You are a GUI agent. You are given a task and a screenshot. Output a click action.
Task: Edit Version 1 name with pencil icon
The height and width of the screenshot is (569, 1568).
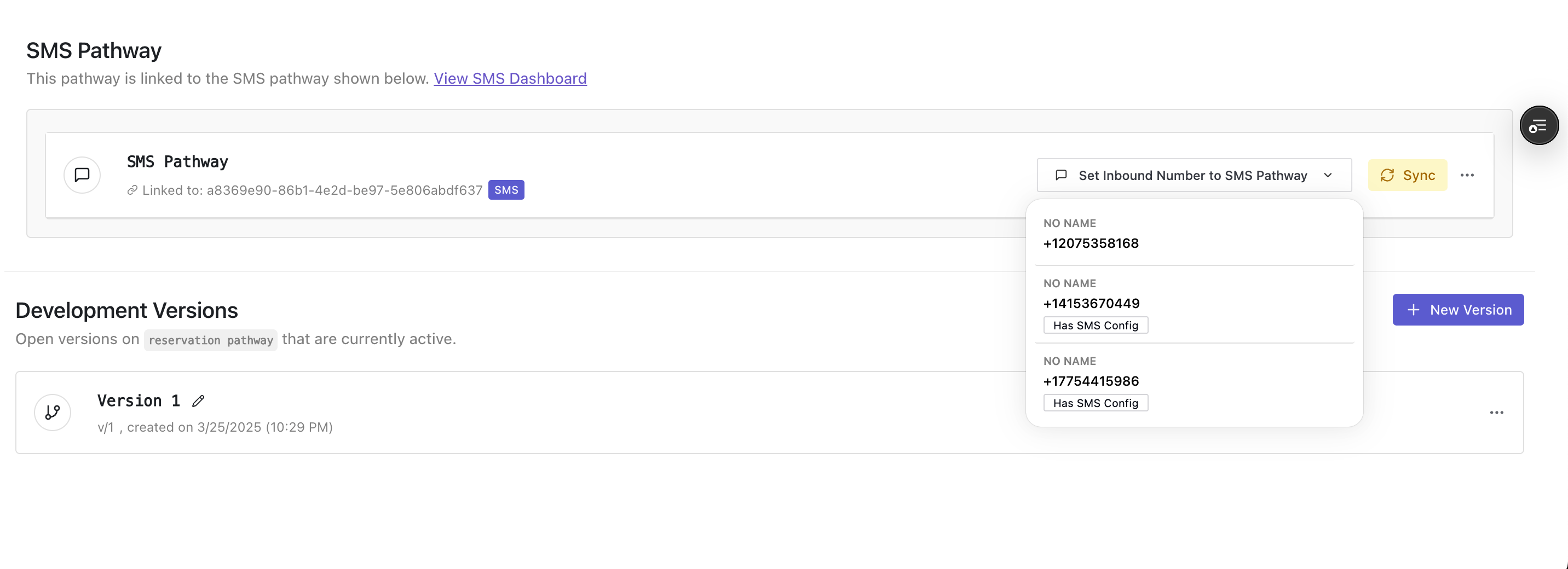[198, 401]
